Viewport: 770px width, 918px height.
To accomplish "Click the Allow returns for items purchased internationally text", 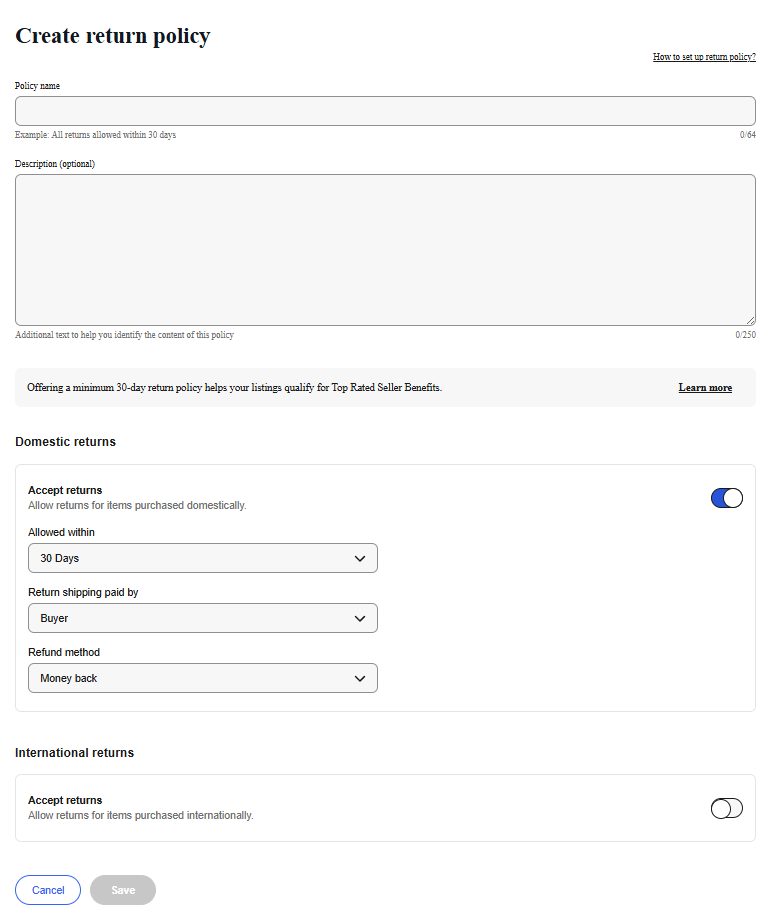I will coord(141,816).
